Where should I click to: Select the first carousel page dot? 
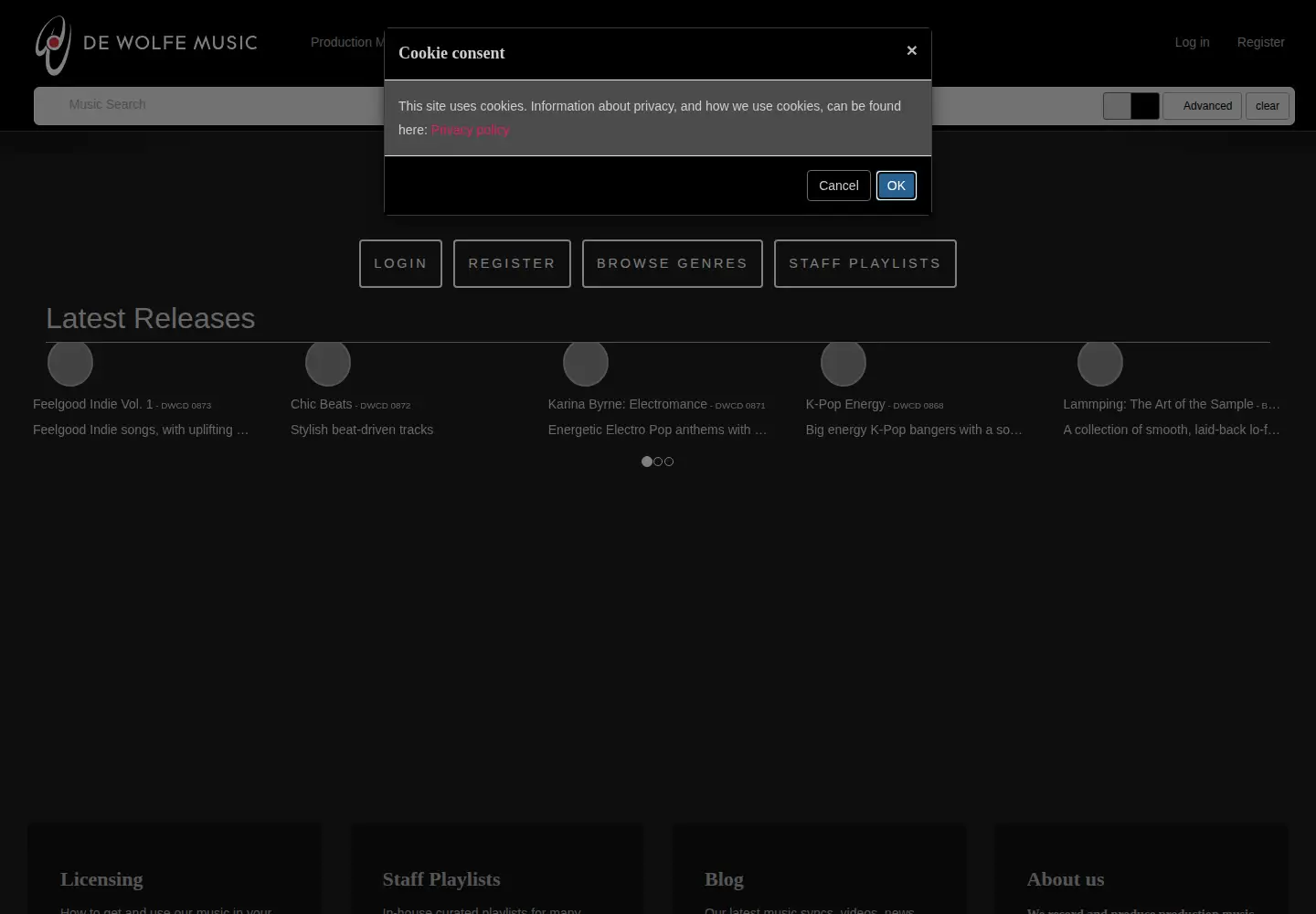[647, 462]
